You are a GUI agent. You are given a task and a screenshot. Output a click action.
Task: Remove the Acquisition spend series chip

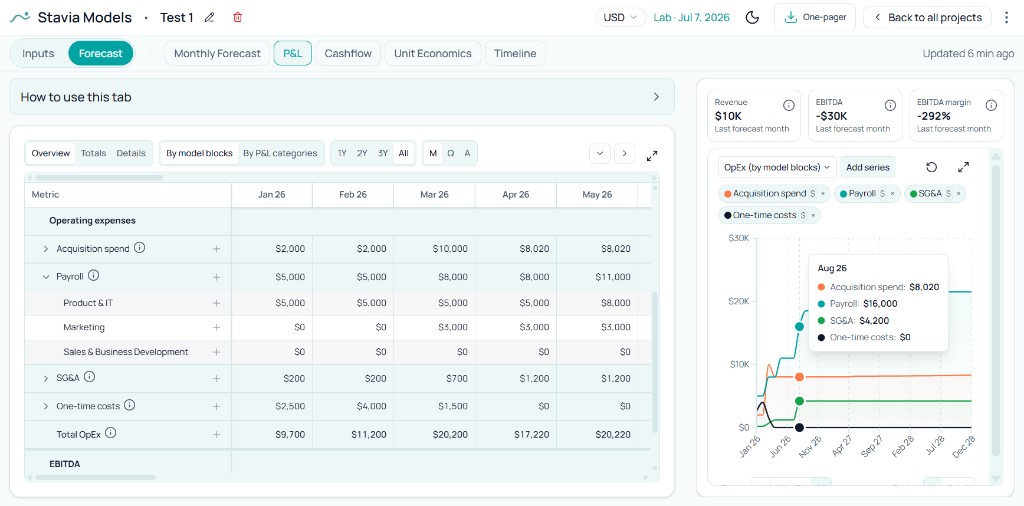(x=823, y=194)
